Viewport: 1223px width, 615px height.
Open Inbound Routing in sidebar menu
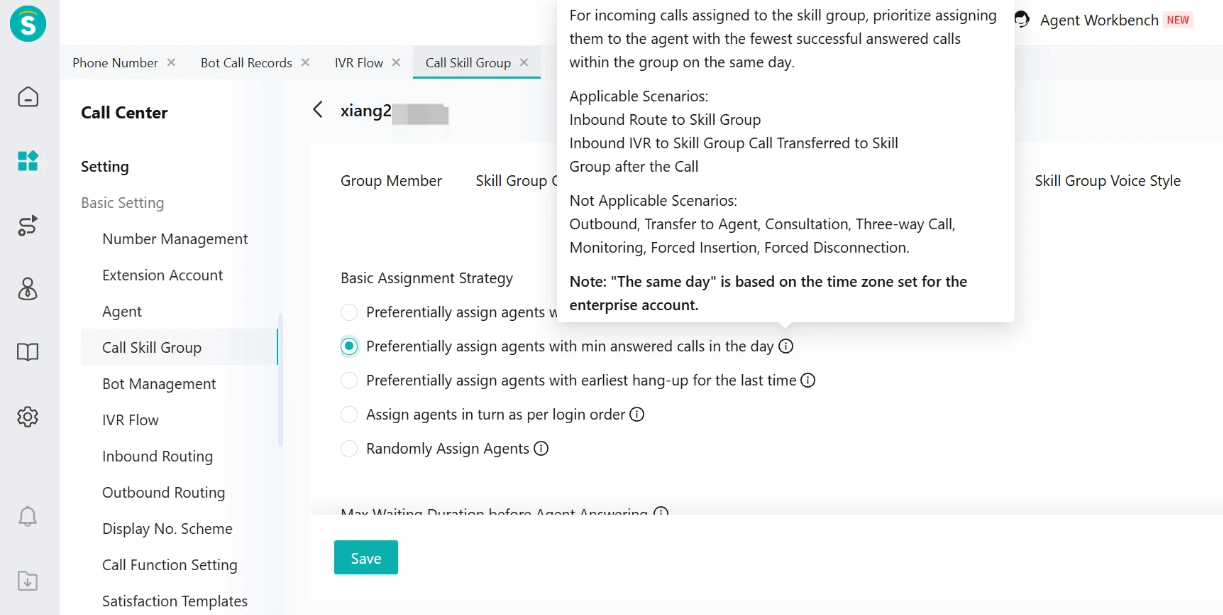click(157, 456)
